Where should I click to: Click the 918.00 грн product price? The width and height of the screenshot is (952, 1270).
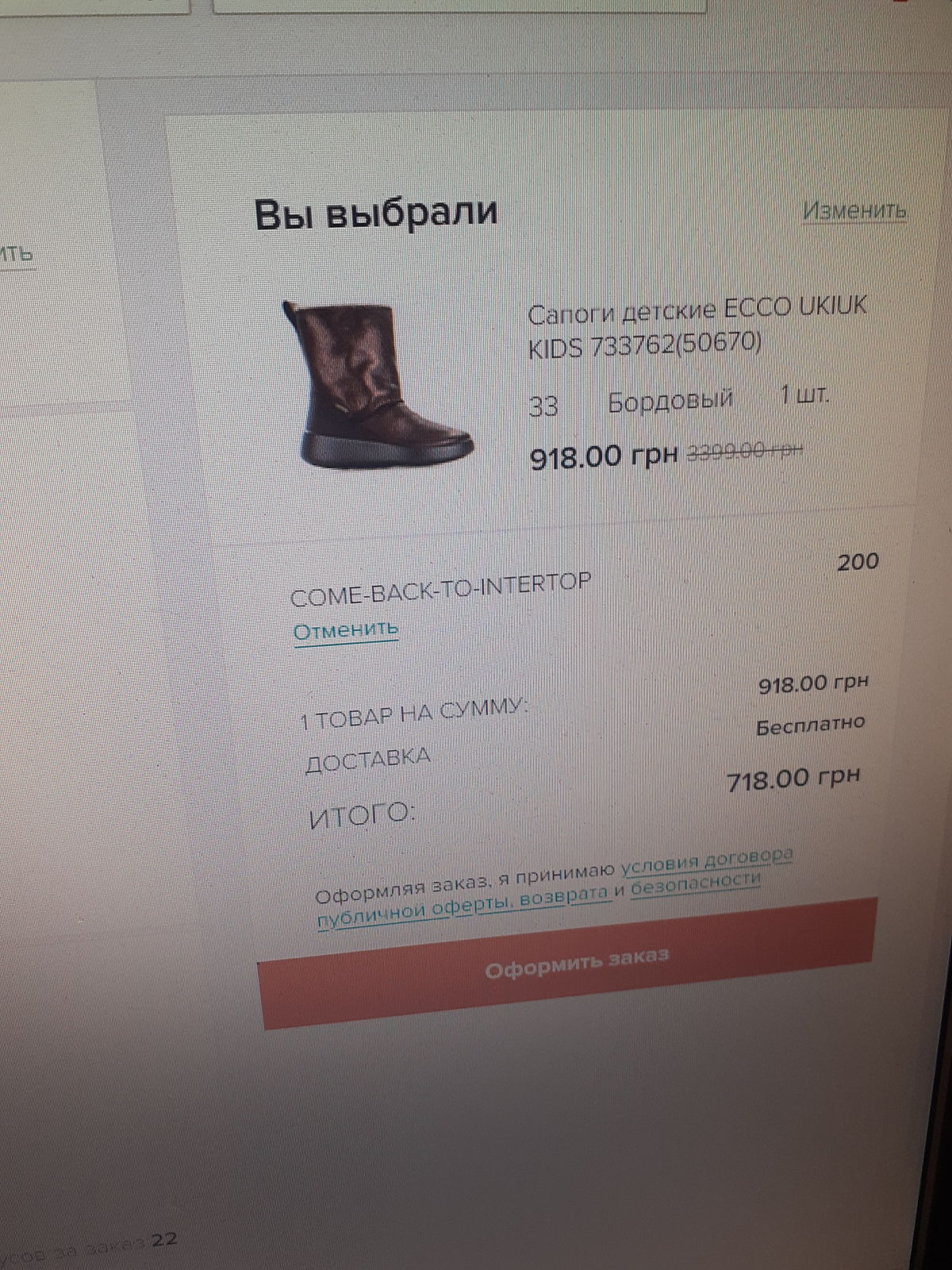point(604,457)
